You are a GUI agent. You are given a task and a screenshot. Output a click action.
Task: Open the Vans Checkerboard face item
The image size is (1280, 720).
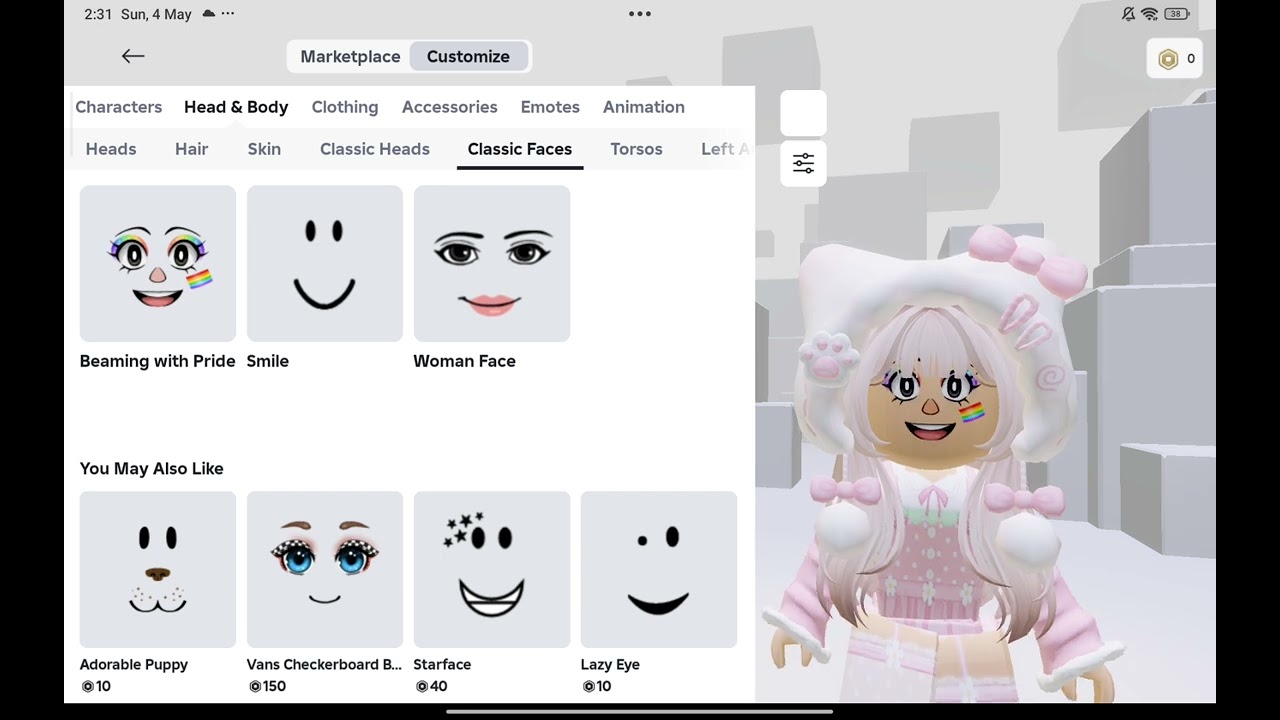(325, 570)
